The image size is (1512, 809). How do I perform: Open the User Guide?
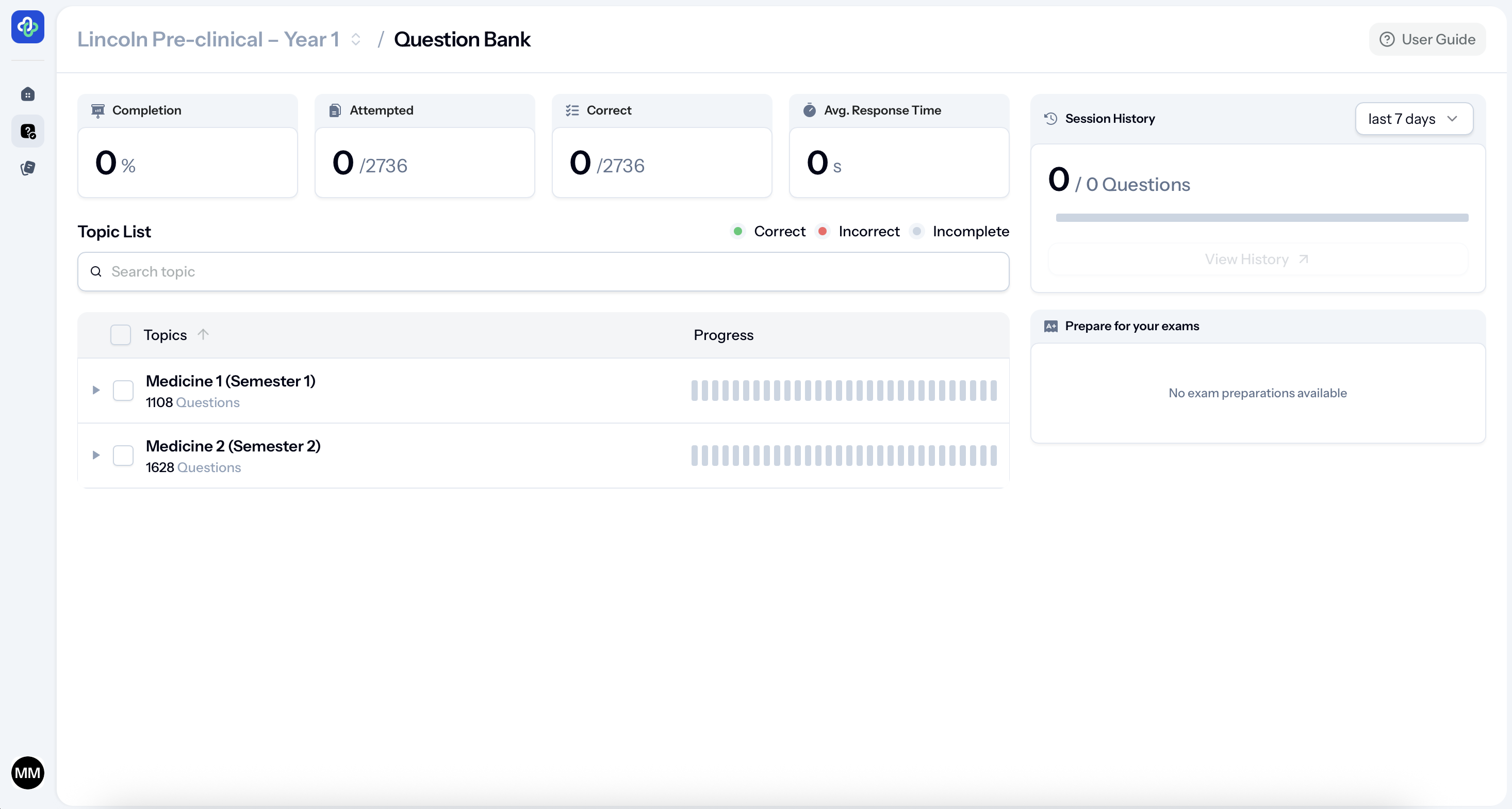tap(1427, 39)
